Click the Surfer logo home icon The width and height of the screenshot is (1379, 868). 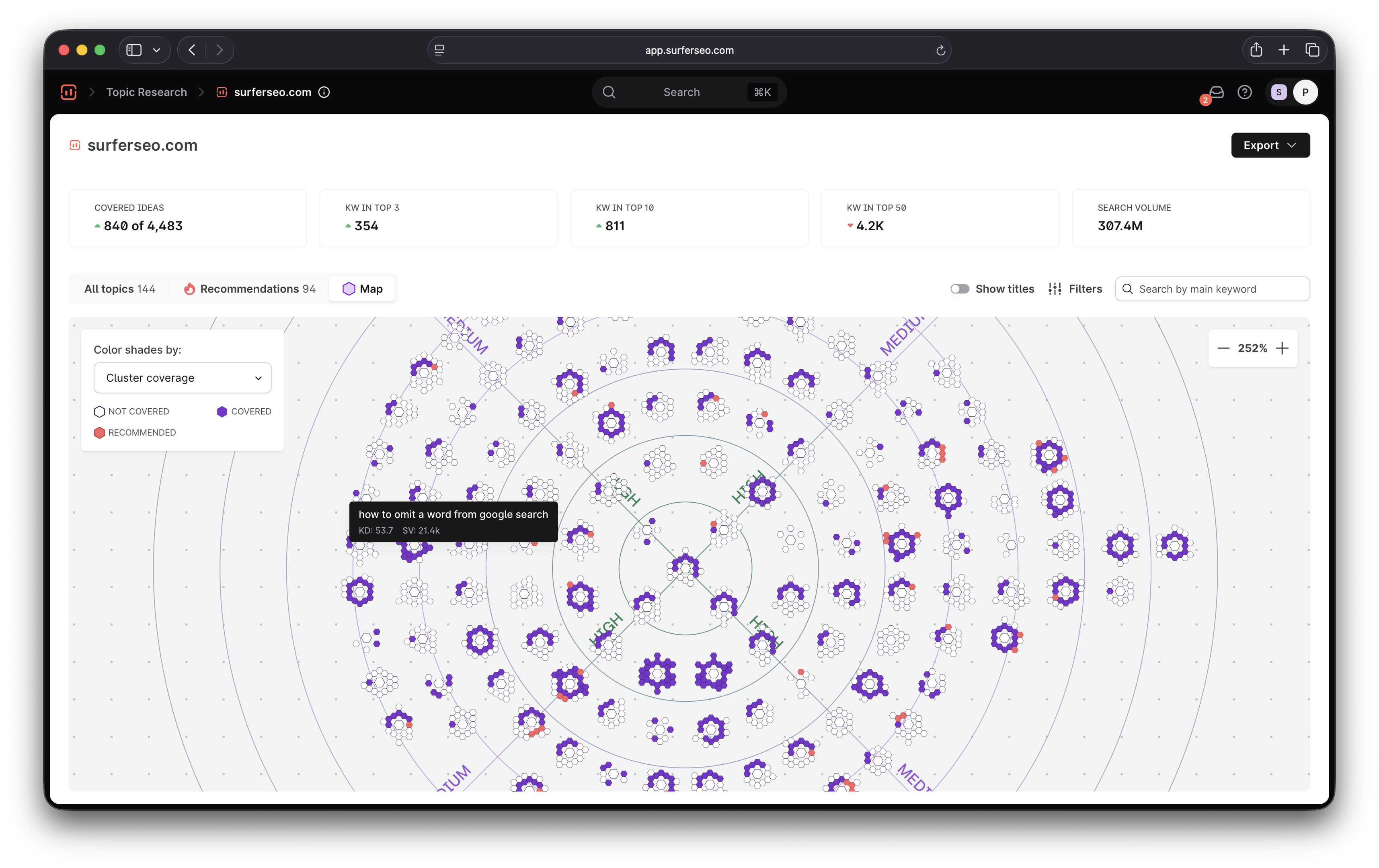coord(69,92)
